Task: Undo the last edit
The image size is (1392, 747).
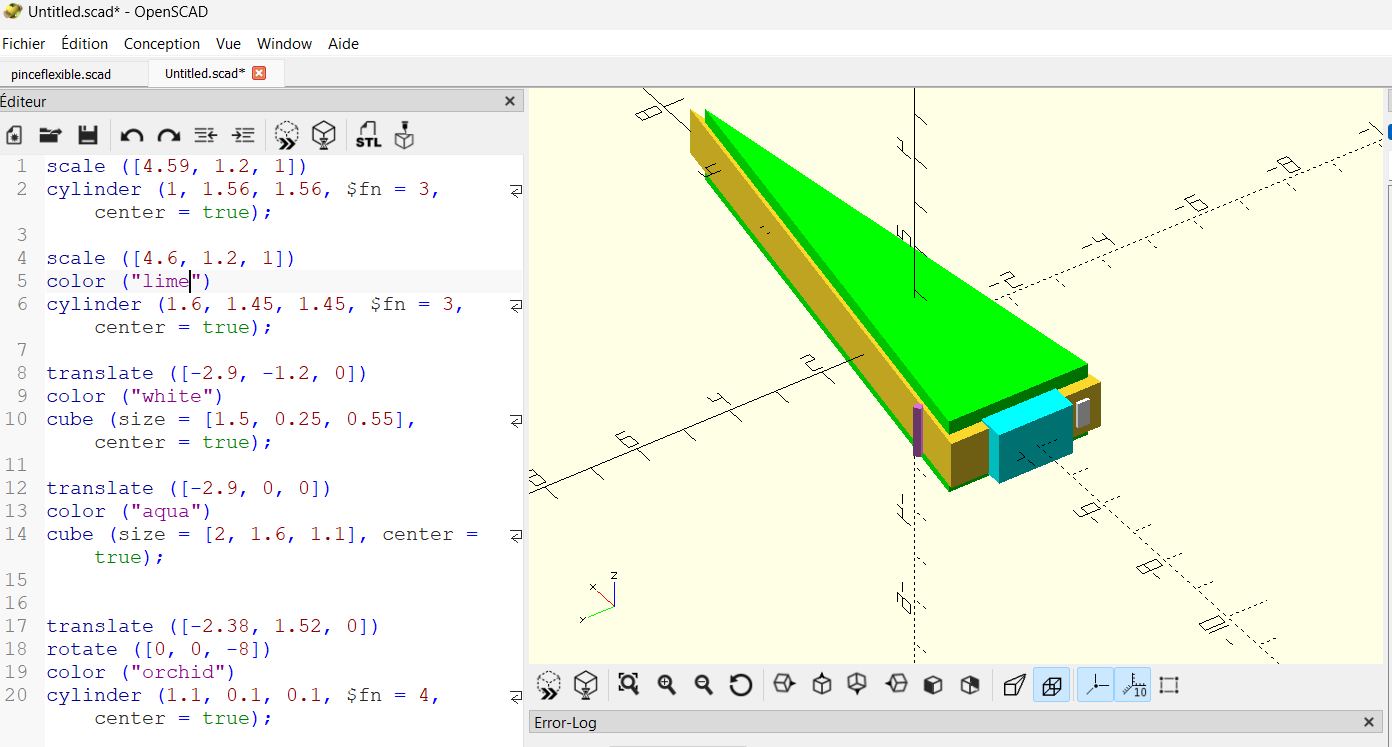Action: pyautogui.click(x=132, y=135)
